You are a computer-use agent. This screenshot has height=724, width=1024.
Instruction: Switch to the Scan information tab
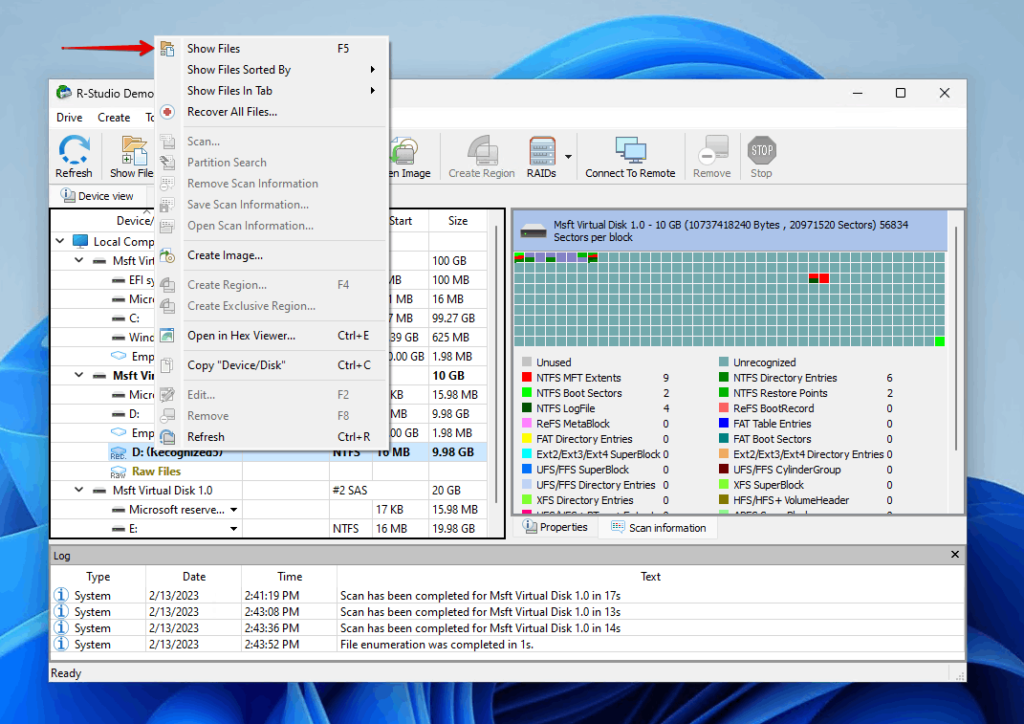(x=658, y=527)
